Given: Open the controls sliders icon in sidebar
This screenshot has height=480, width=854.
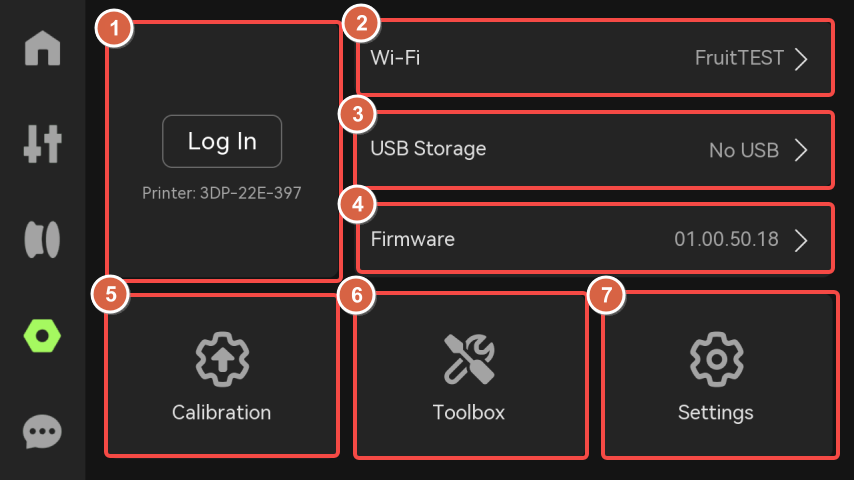Looking at the screenshot, I should [x=42, y=144].
